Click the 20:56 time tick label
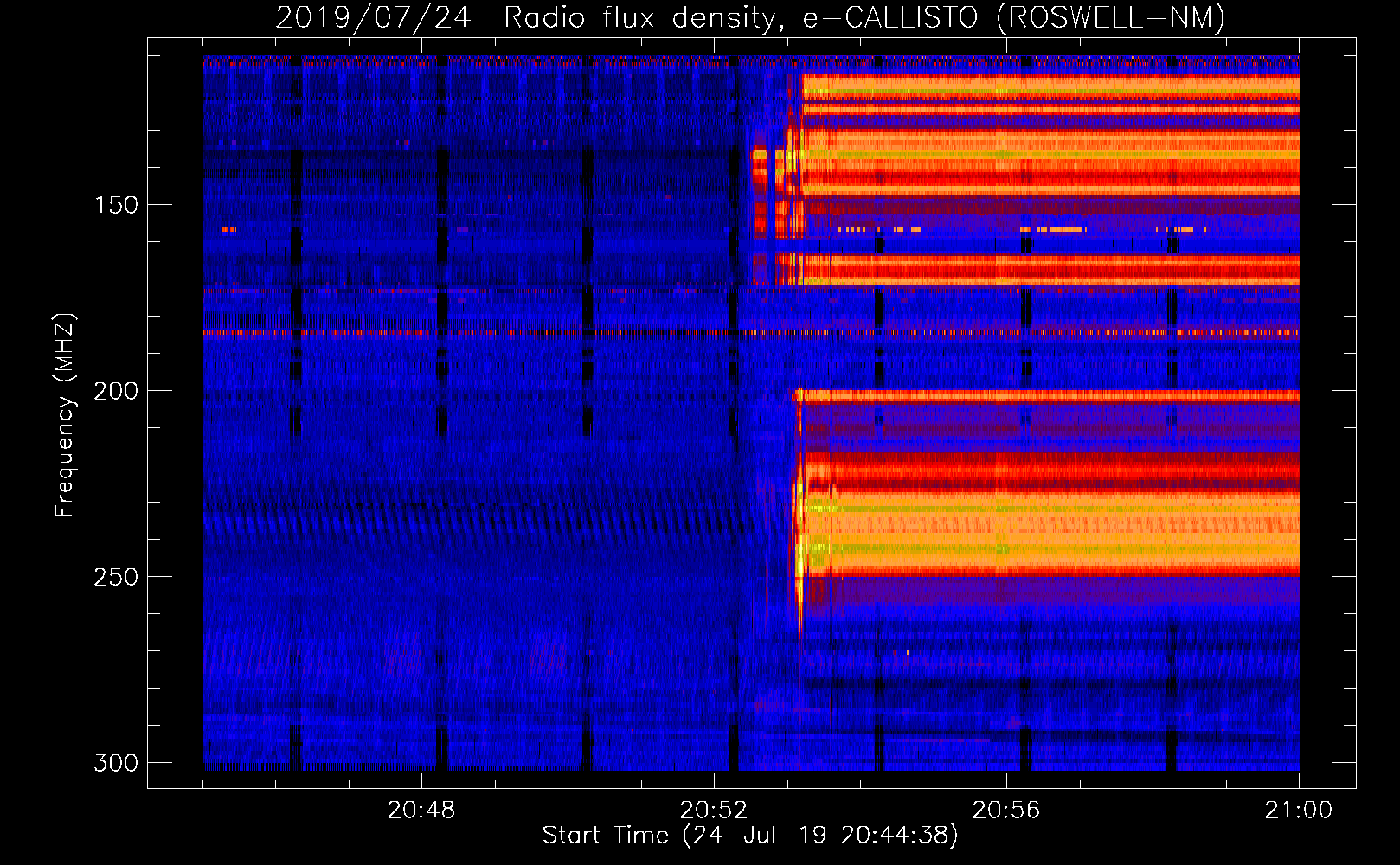The width and height of the screenshot is (1400, 865). 1006,811
